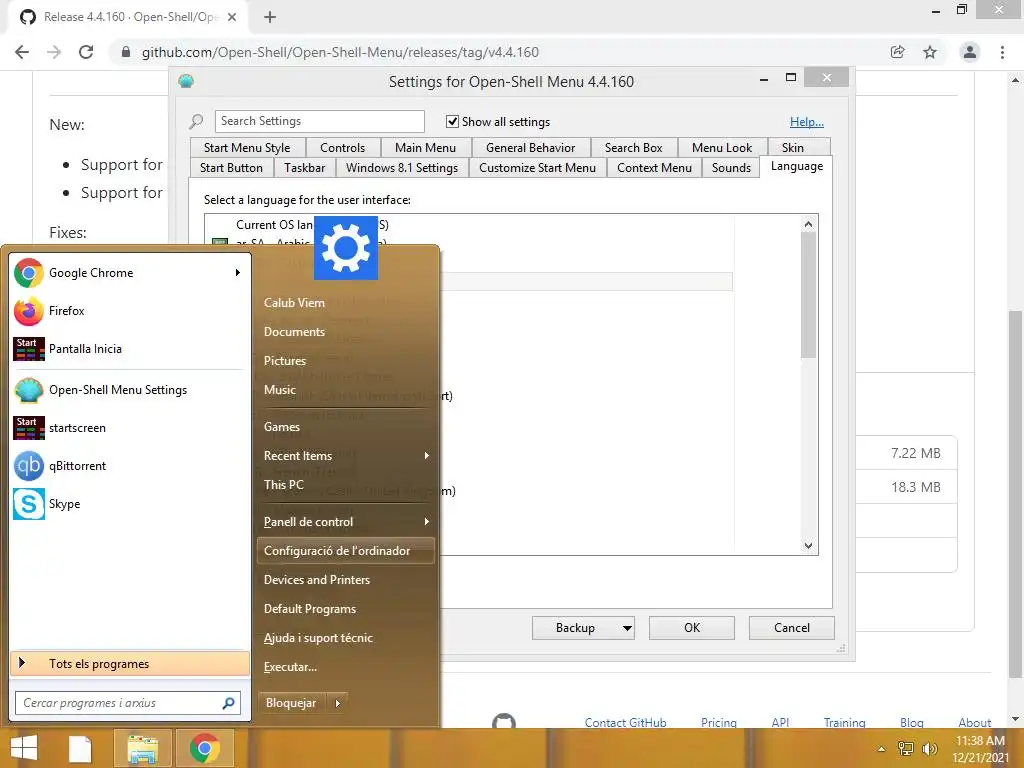The image size is (1024, 768).
Task: Bookmark this page with the star icon
Action: (x=930, y=52)
